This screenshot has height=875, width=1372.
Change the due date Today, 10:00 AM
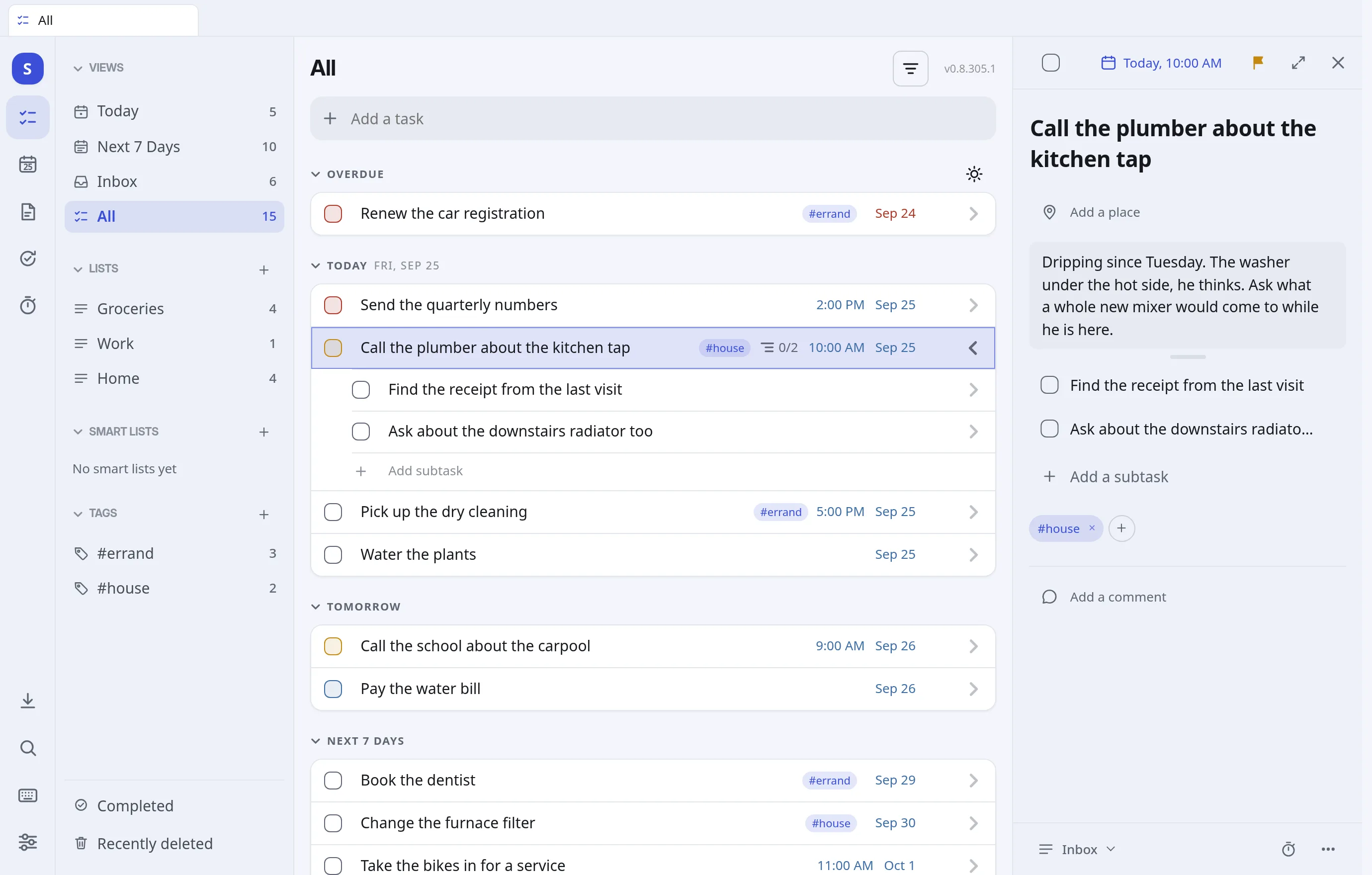coord(1161,63)
